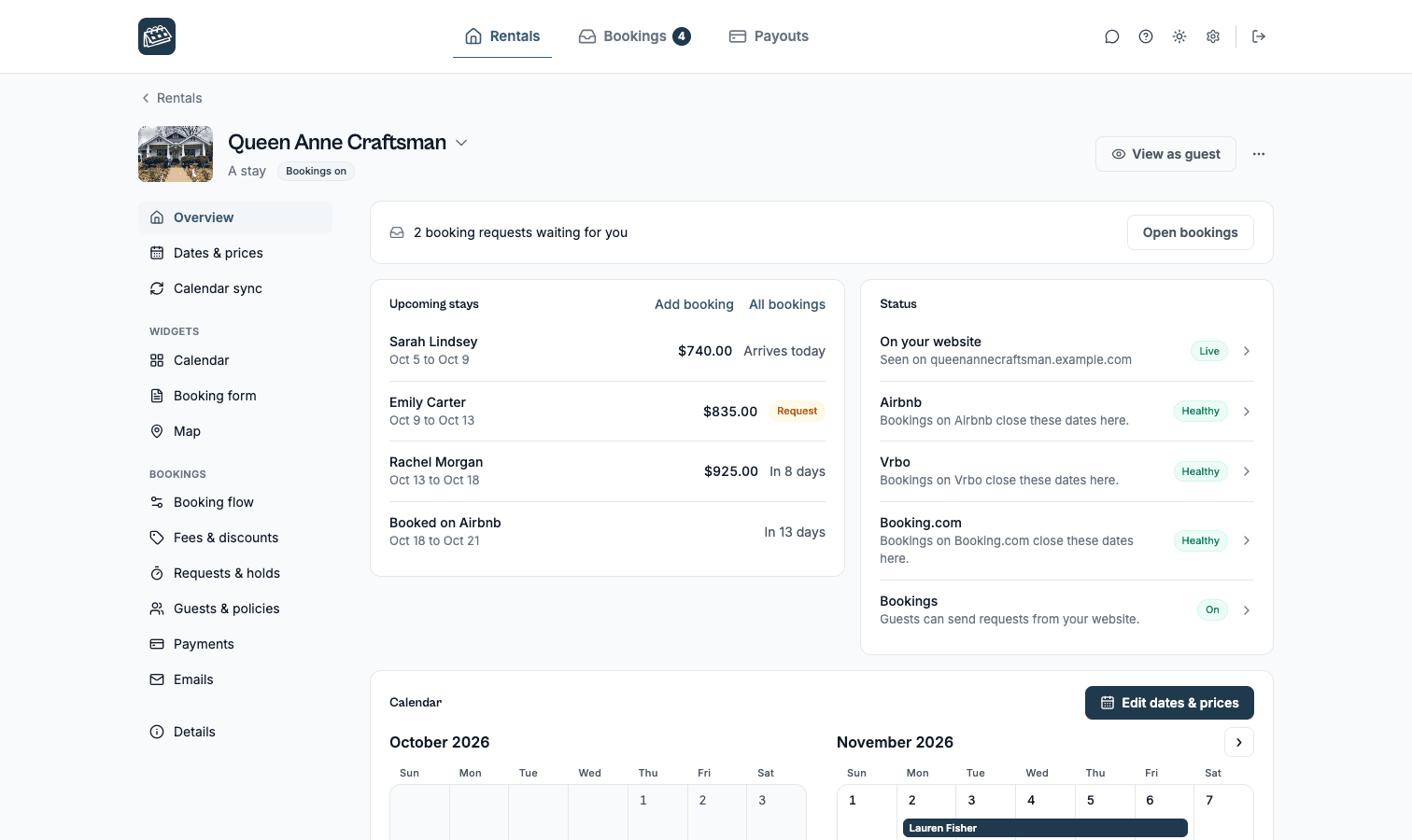Go to next calendar month arrow

pos(1239,743)
